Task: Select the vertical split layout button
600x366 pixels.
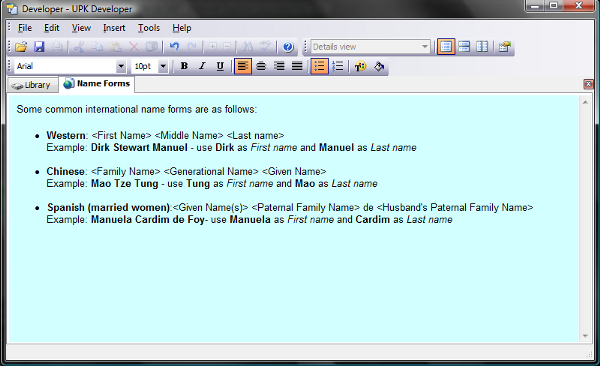Action: click(x=482, y=47)
